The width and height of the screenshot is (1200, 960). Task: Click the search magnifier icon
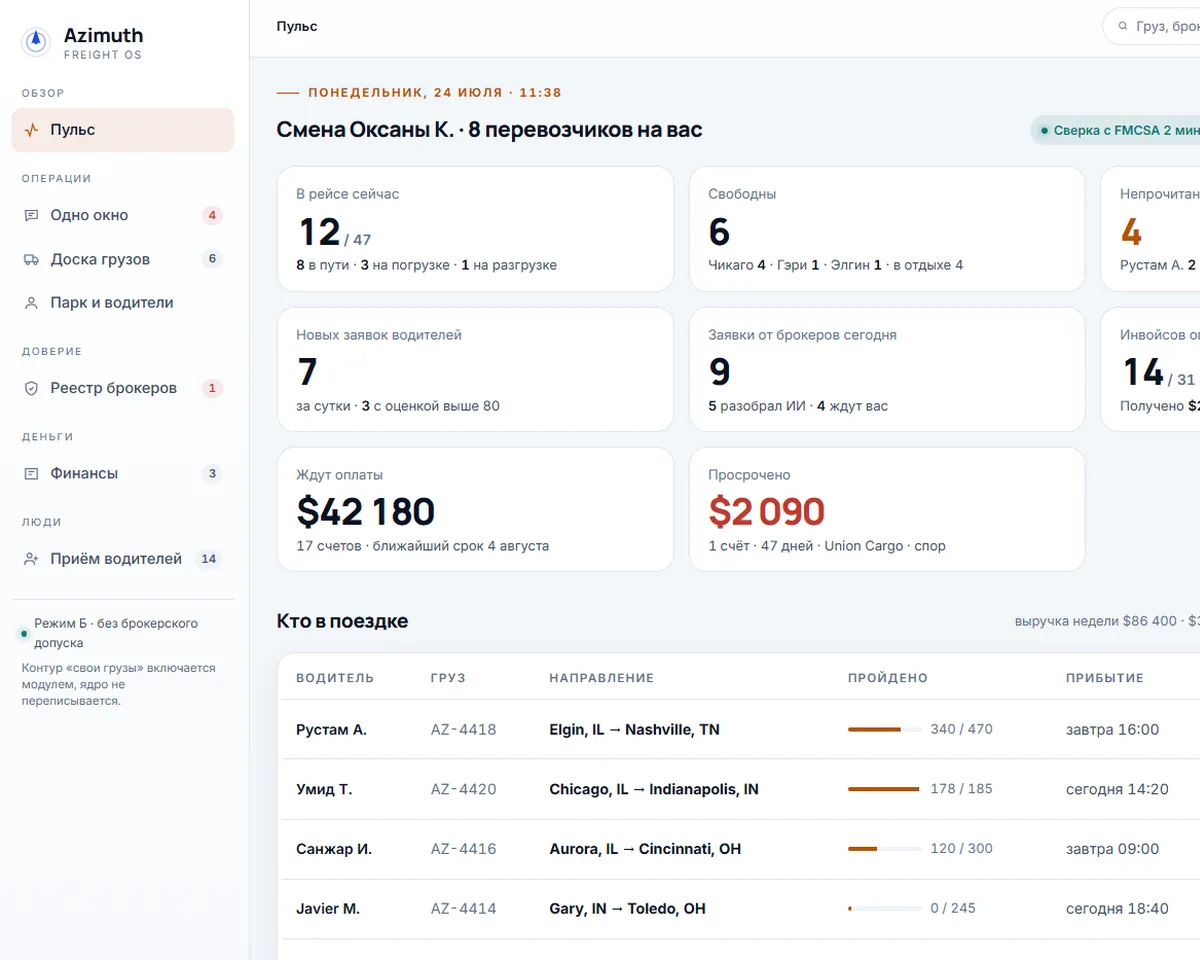1123,26
